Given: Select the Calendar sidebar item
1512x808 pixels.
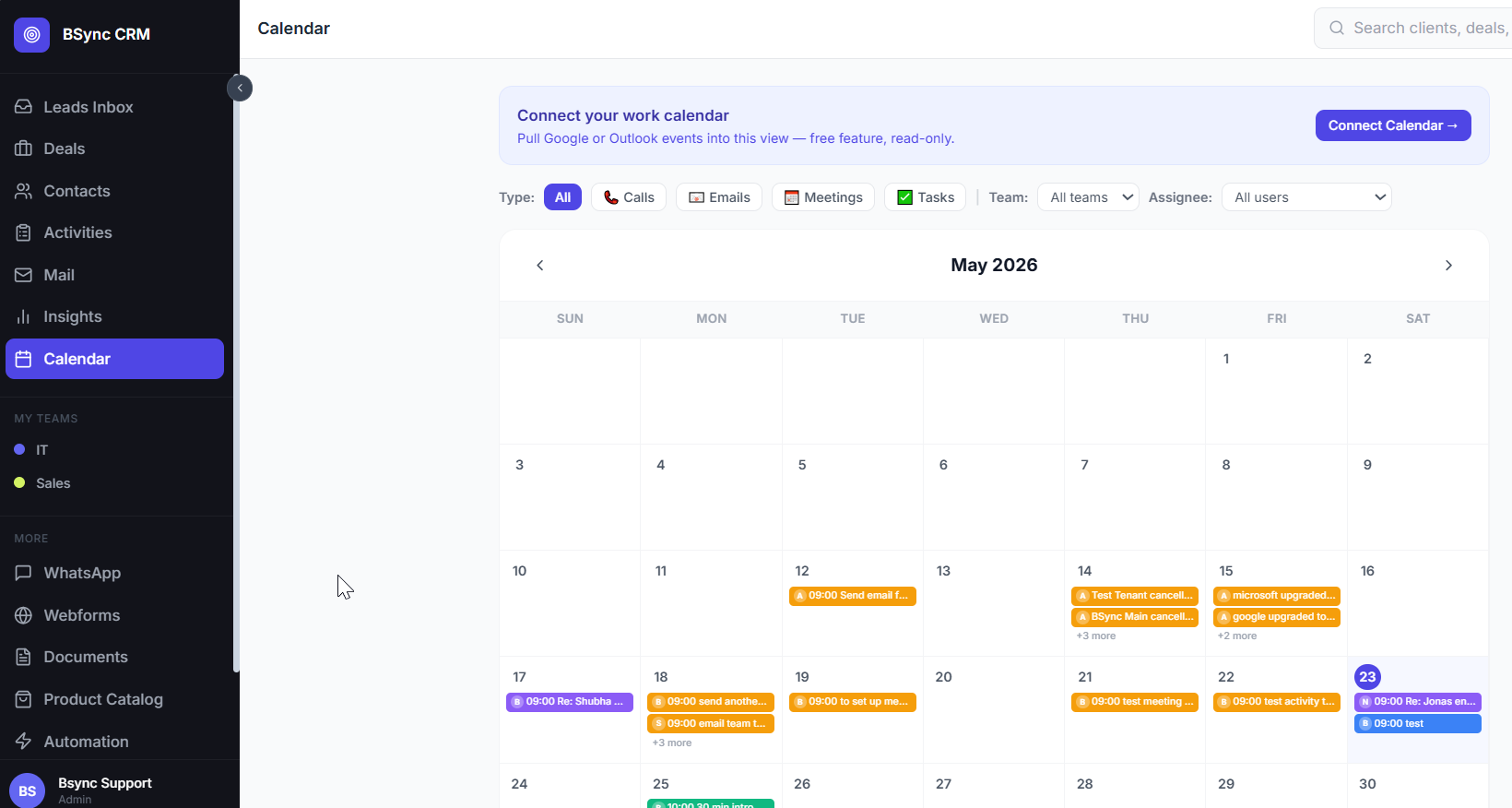Looking at the screenshot, I should click(x=114, y=359).
